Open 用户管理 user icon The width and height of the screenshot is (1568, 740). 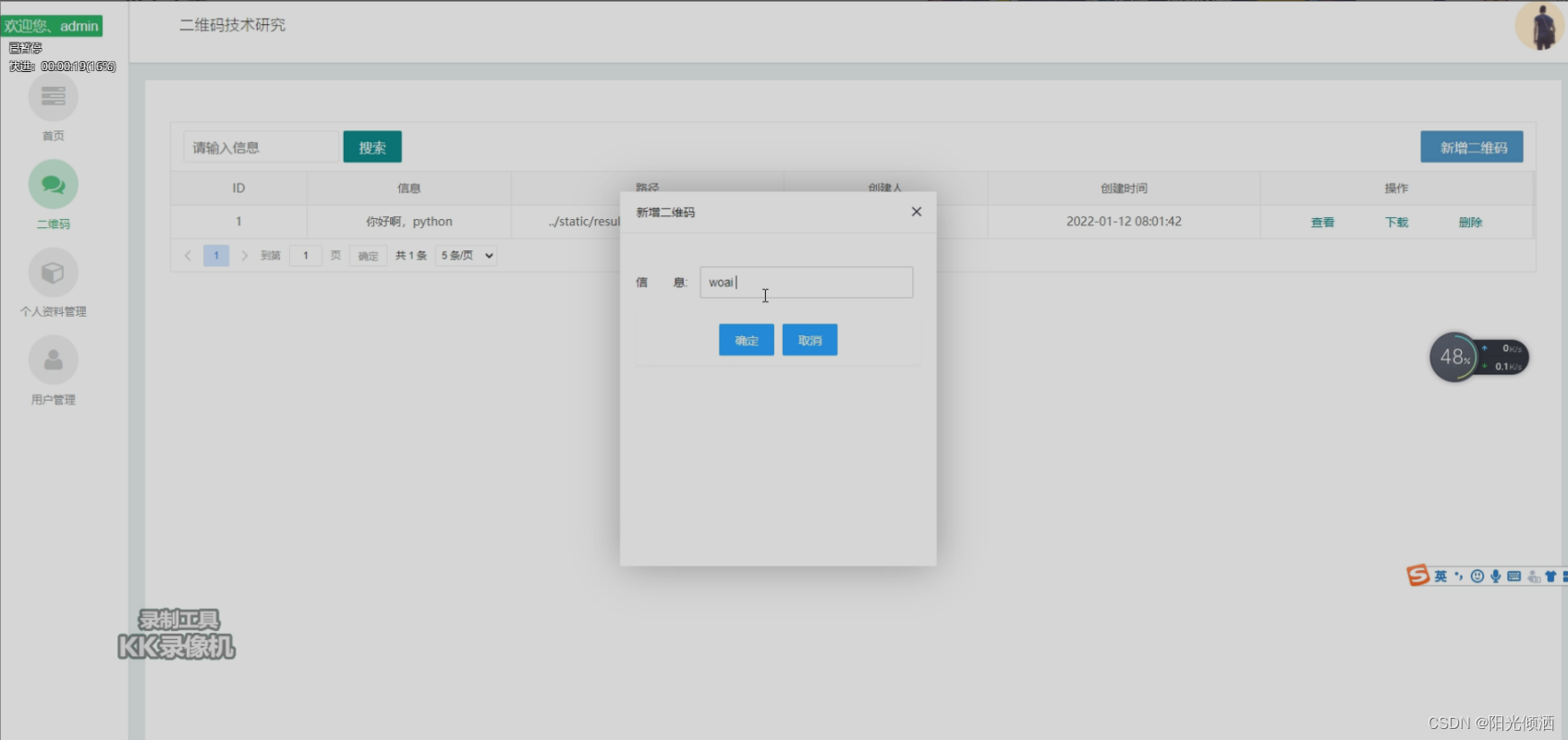click(54, 360)
